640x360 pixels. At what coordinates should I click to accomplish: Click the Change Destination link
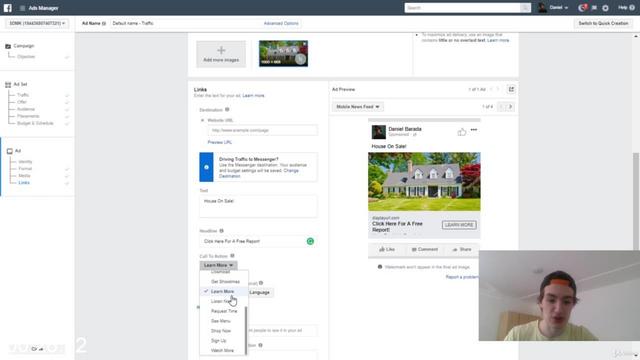click(259, 173)
